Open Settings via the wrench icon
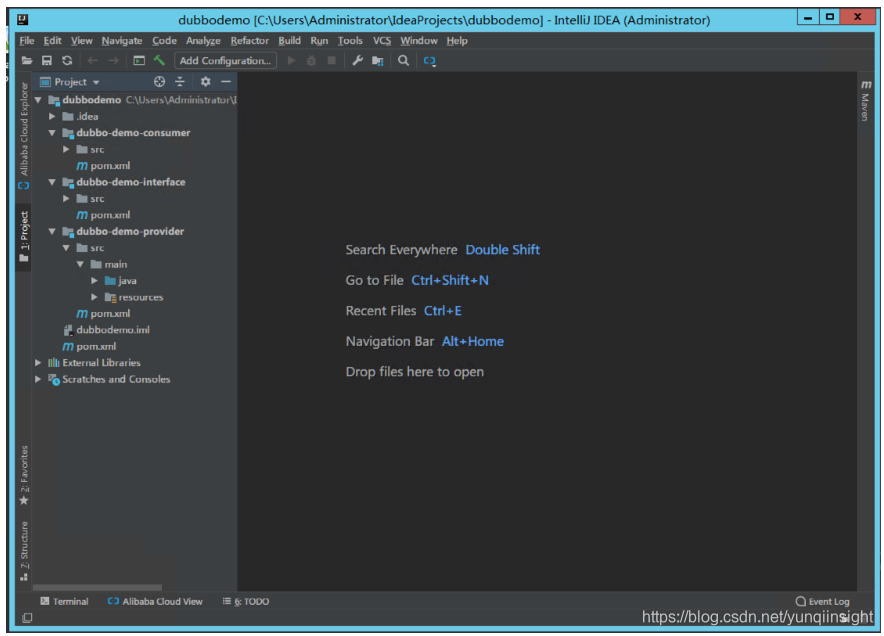This screenshot has height=636, width=884. pos(357,61)
